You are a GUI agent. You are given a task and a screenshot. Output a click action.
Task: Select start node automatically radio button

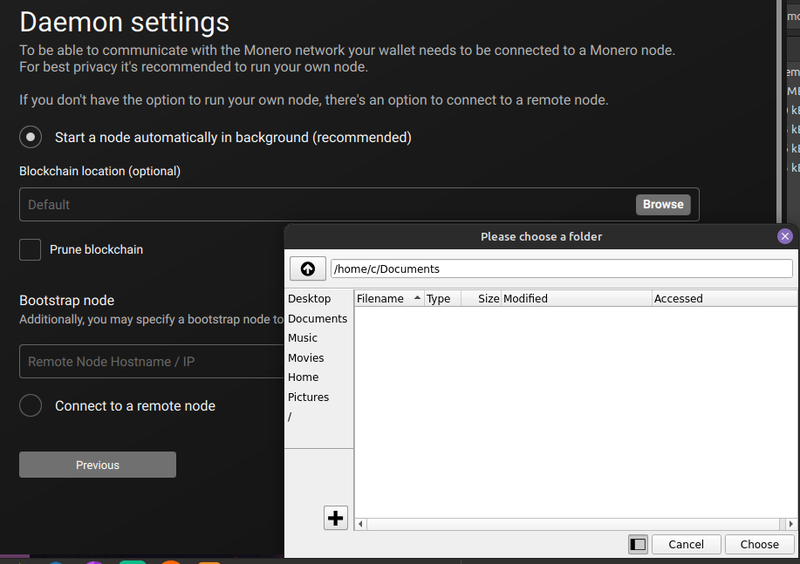31,137
